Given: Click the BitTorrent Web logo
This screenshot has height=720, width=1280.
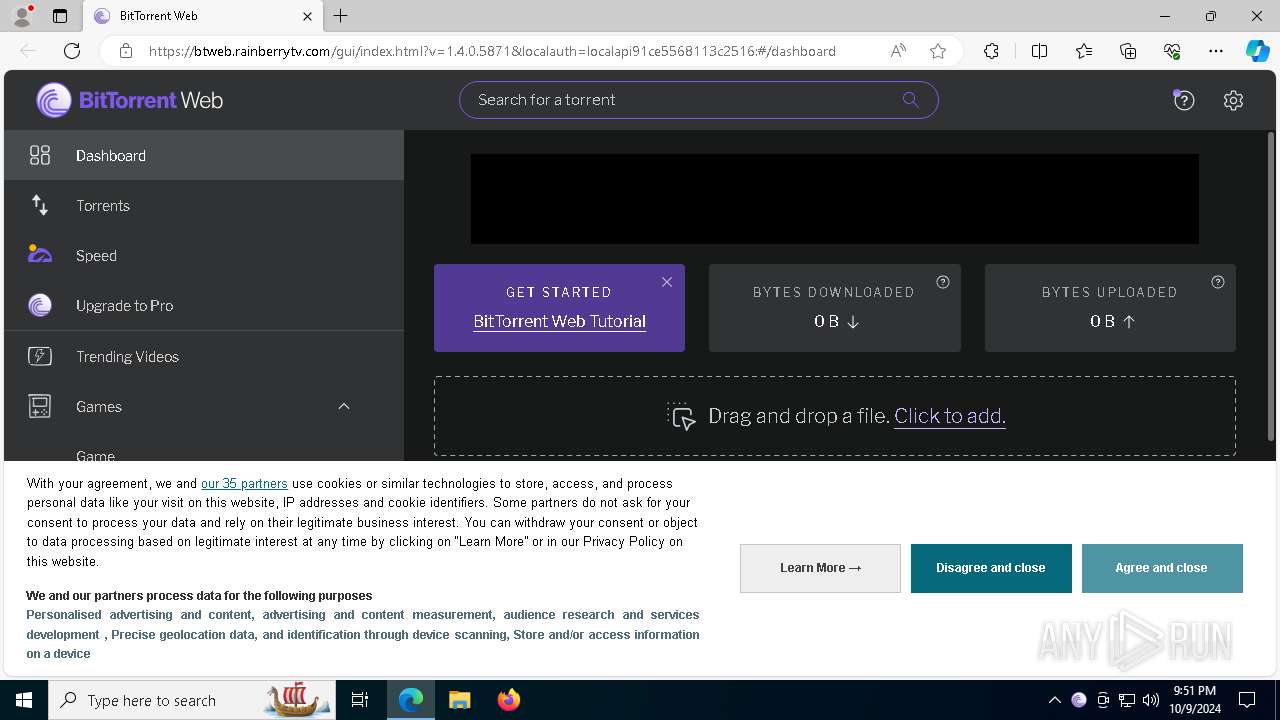Looking at the screenshot, I should (130, 100).
